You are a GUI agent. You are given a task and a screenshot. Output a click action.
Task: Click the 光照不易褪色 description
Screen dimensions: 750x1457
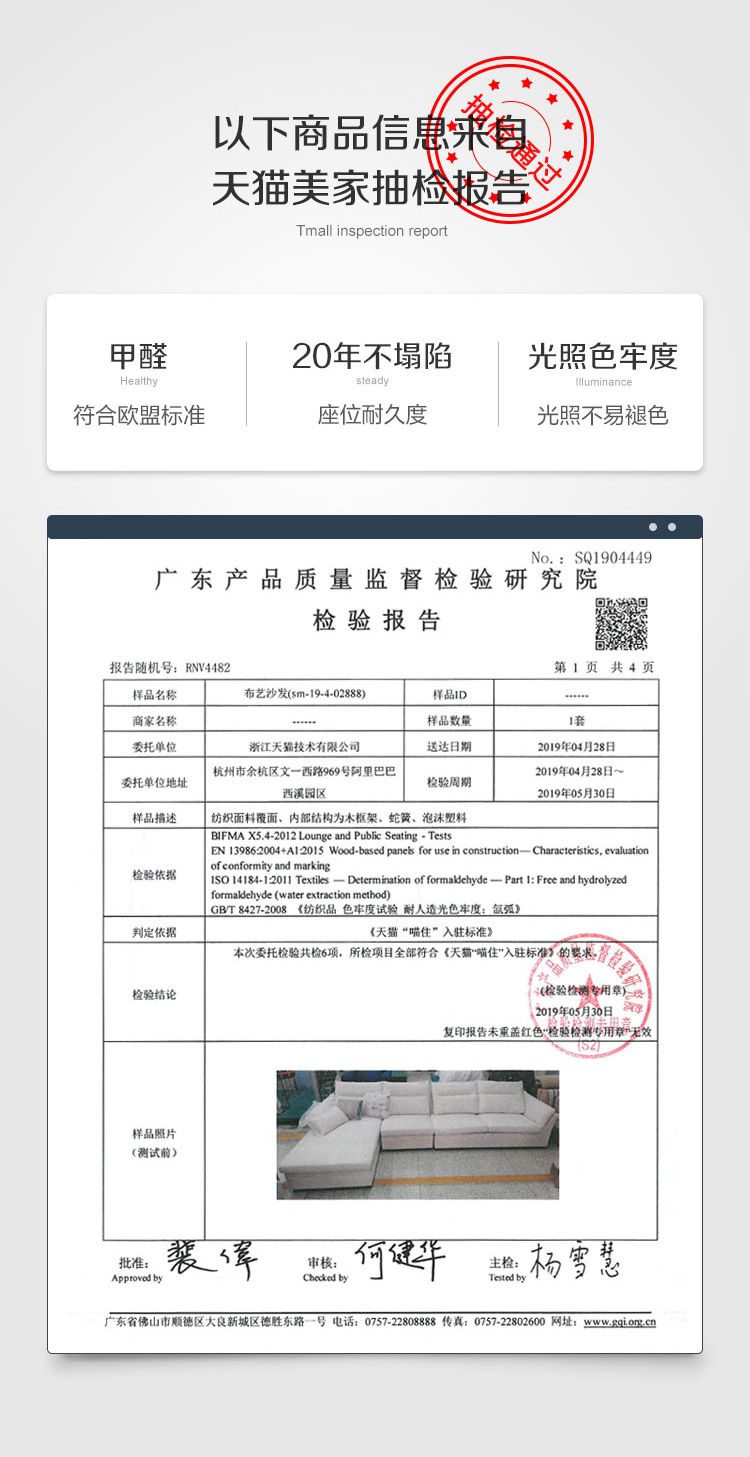pos(603,415)
